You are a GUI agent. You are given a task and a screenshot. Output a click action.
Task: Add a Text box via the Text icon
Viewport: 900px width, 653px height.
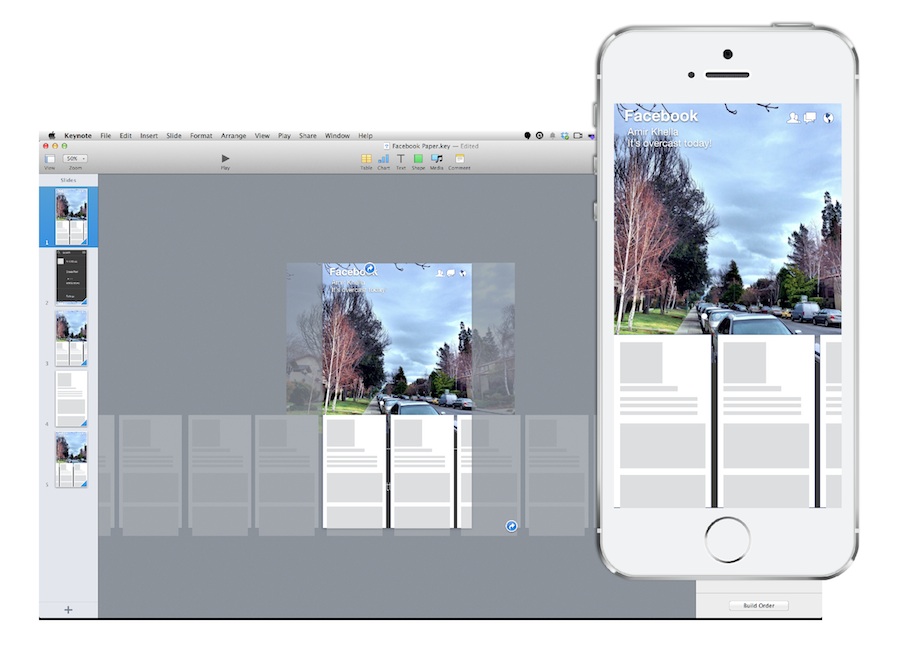click(400, 160)
